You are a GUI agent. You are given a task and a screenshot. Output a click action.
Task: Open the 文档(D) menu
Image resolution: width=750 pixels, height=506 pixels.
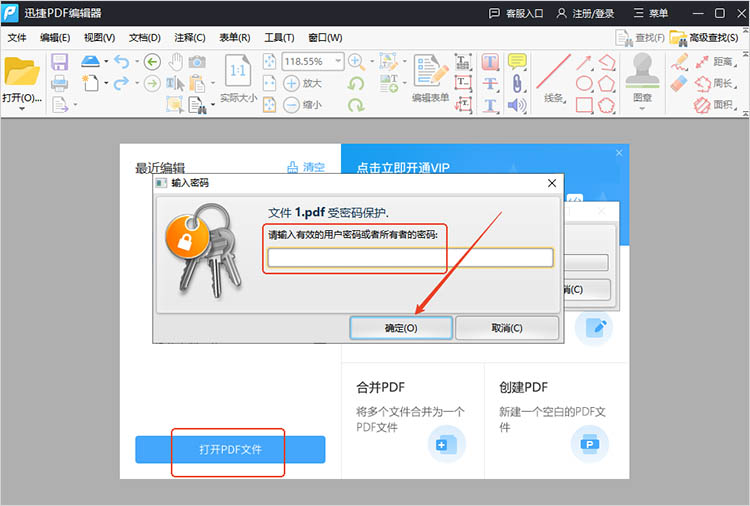pyautogui.click(x=144, y=37)
